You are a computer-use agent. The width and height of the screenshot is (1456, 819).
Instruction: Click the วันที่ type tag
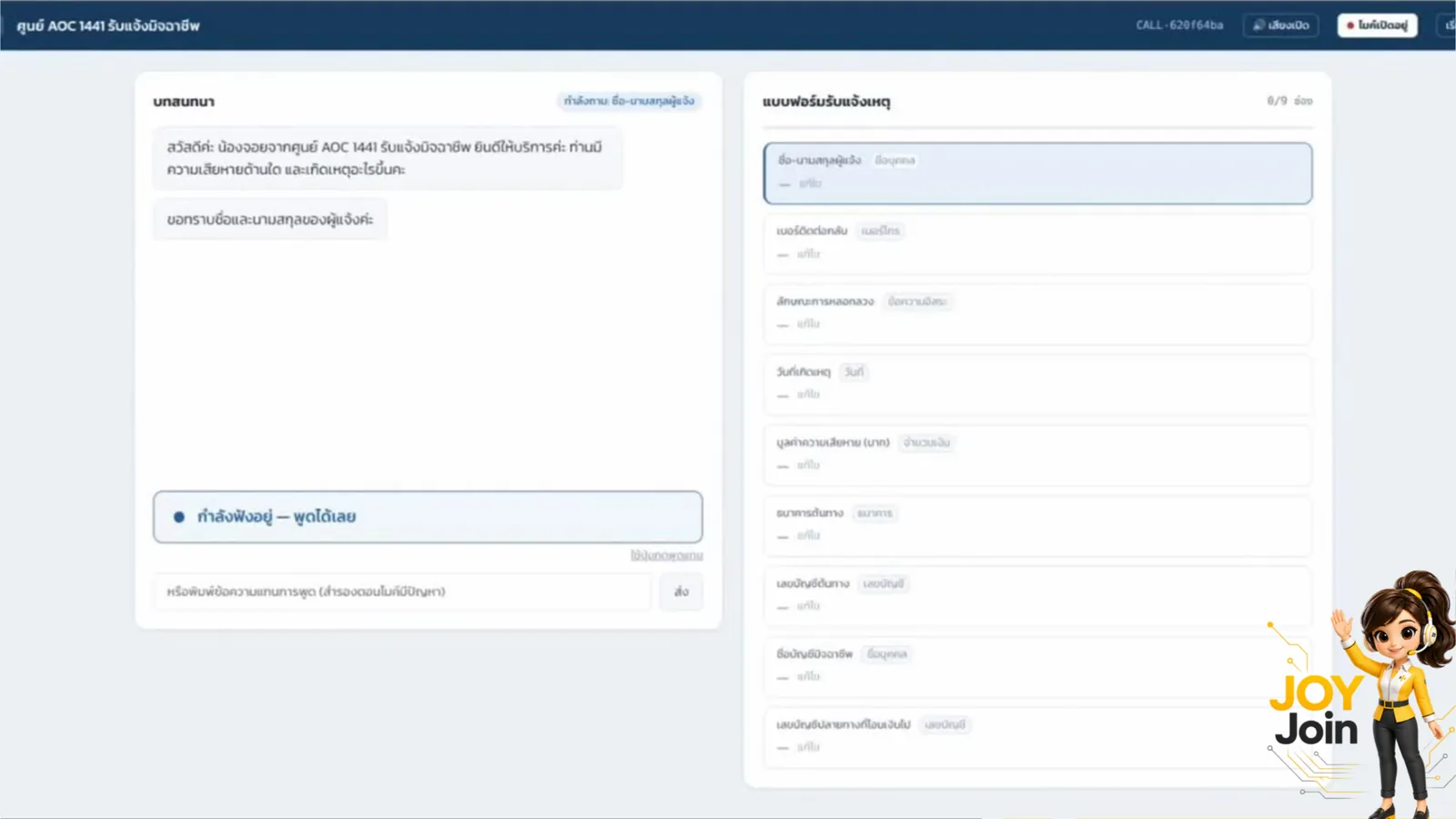pyautogui.click(x=854, y=372)
